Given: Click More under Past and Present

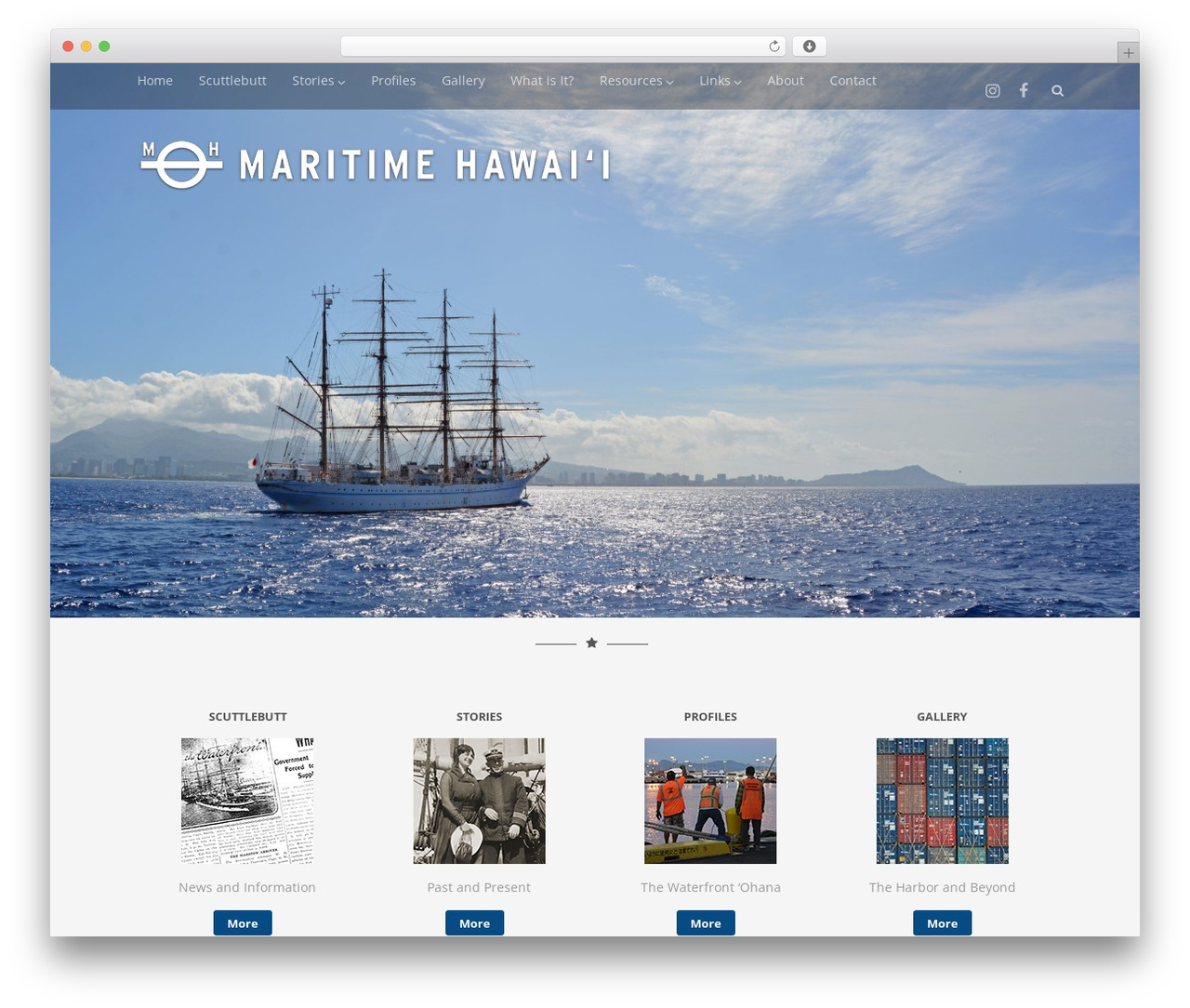Looking at the screenshot, I should 474,923.
